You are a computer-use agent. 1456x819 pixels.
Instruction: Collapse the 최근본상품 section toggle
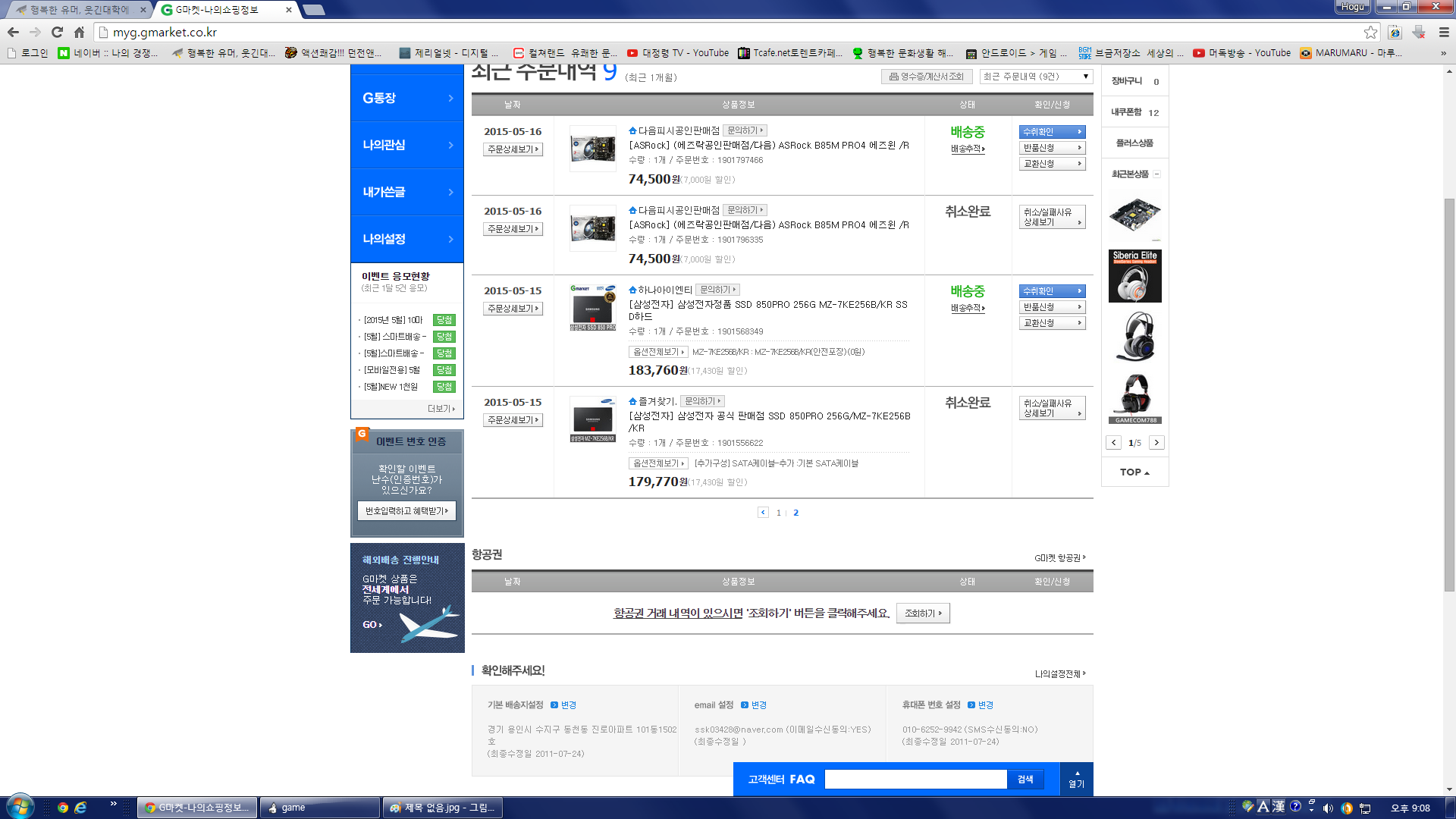point(1156,174)
